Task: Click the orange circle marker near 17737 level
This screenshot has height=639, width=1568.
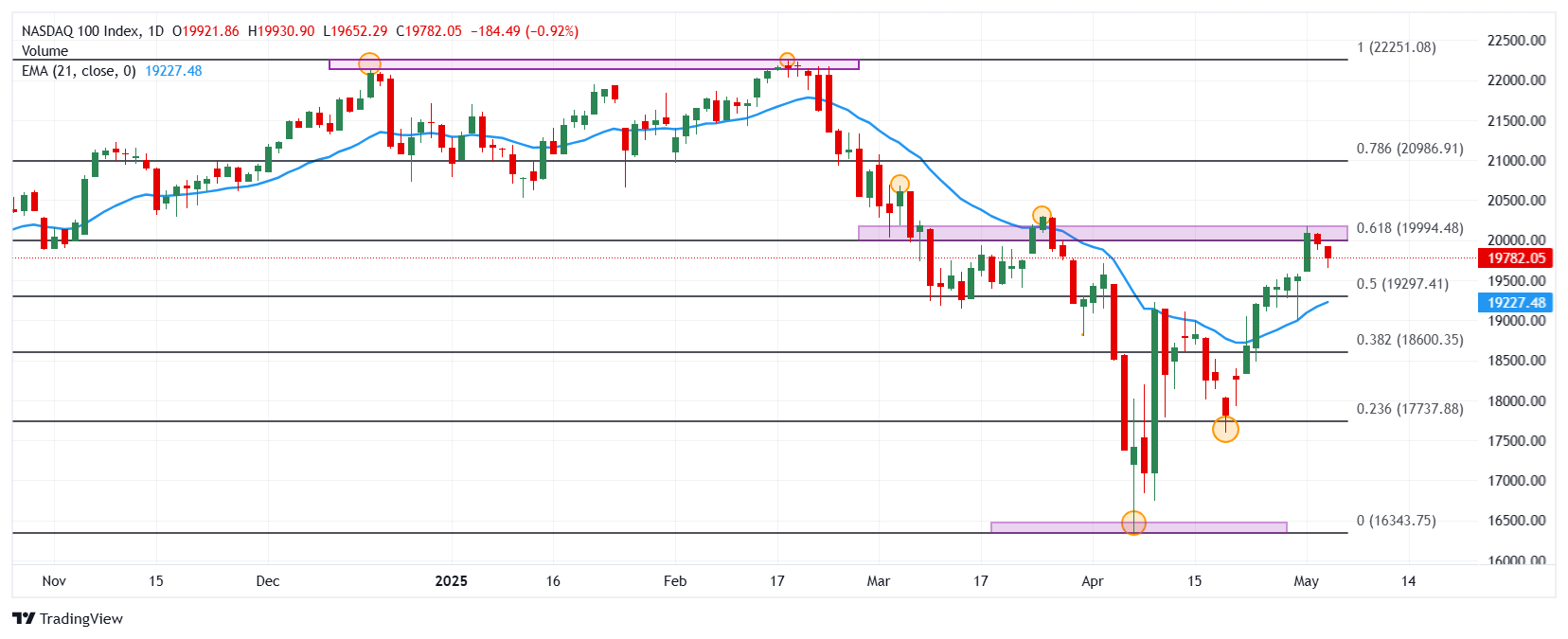Action: [x=1225, y=430]
